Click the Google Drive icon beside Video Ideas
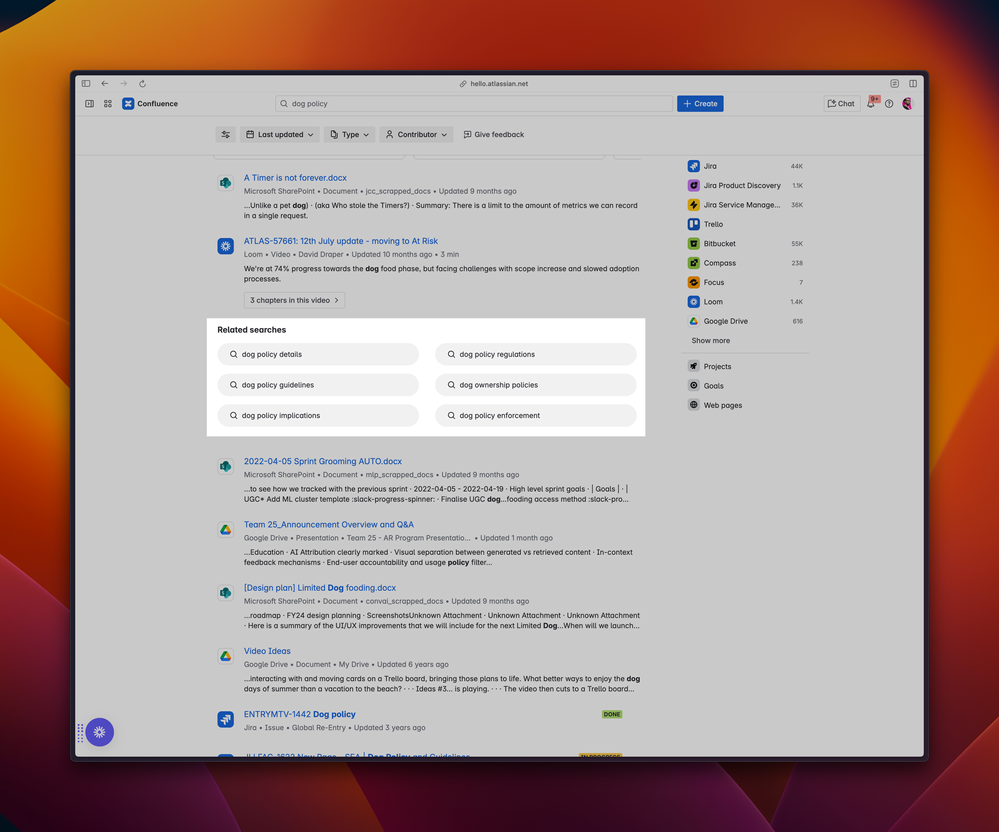Viewport: 999px width, 832px height. pos(226,656)
